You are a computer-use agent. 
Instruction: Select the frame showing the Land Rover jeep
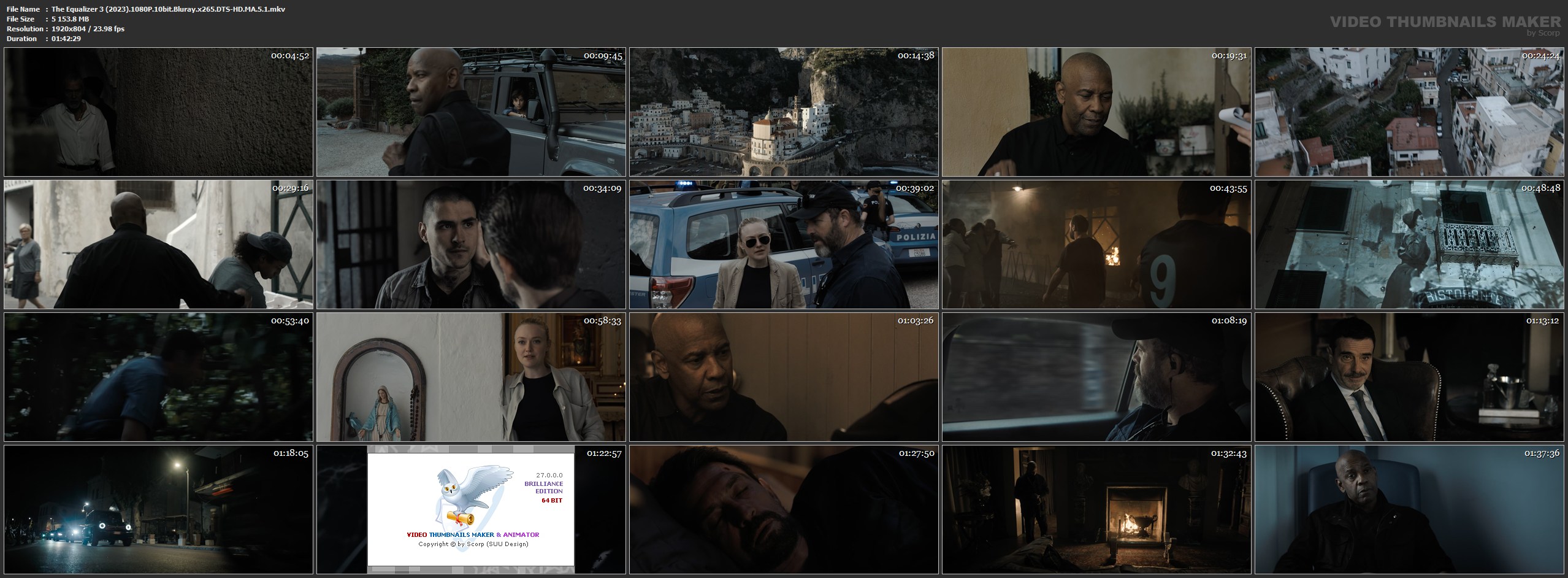click(x=470, y=112)
